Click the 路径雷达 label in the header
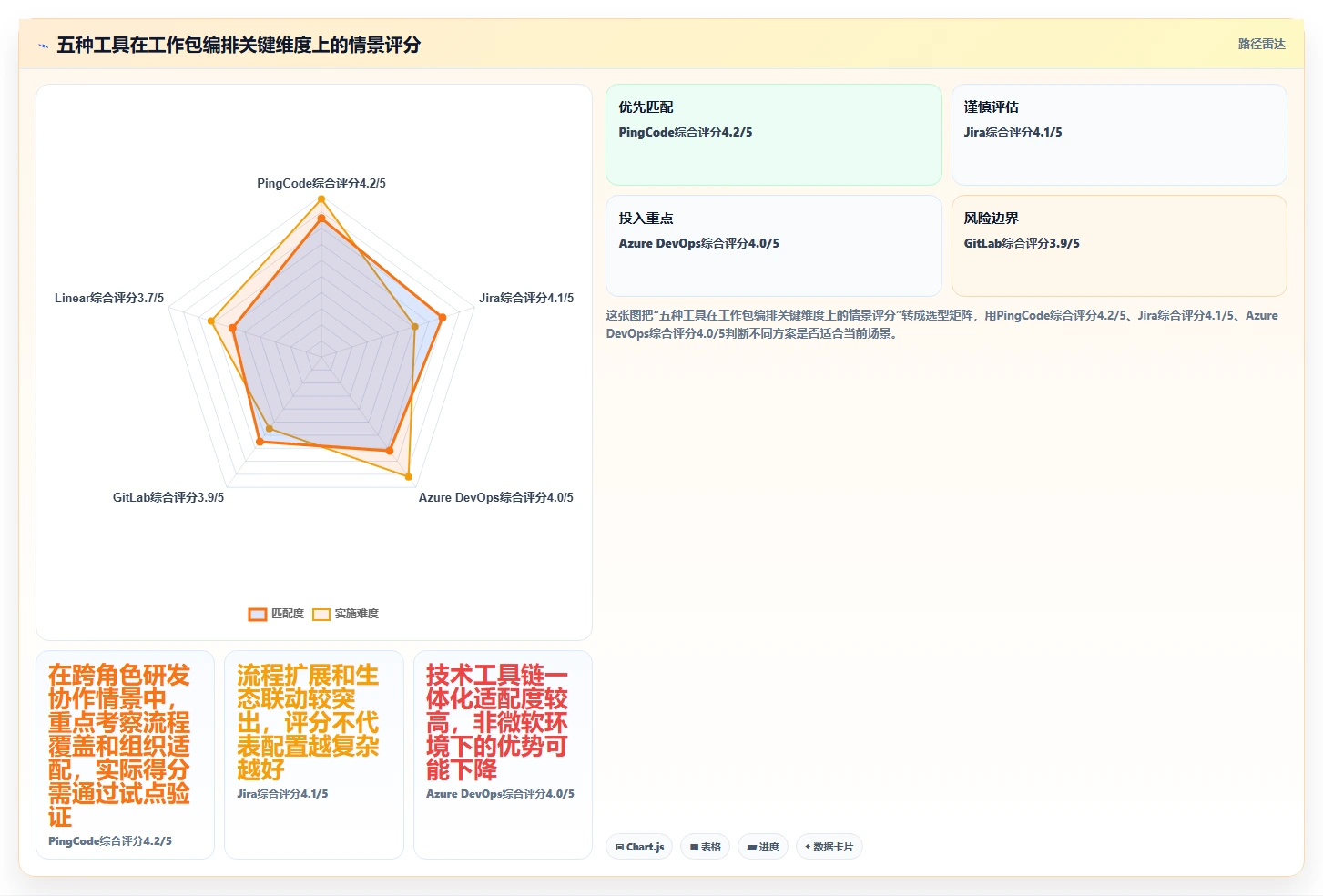 [x=1261, y=44]
